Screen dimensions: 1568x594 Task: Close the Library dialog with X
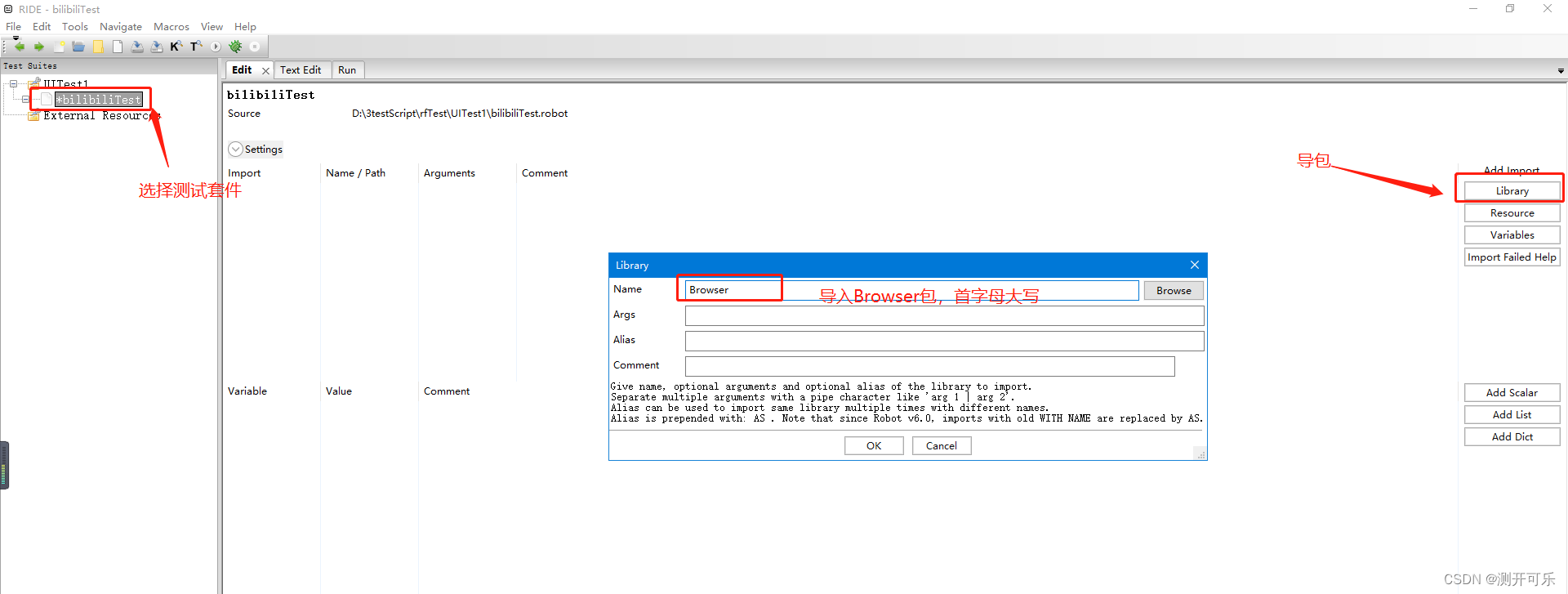[x=1195, y=265]
